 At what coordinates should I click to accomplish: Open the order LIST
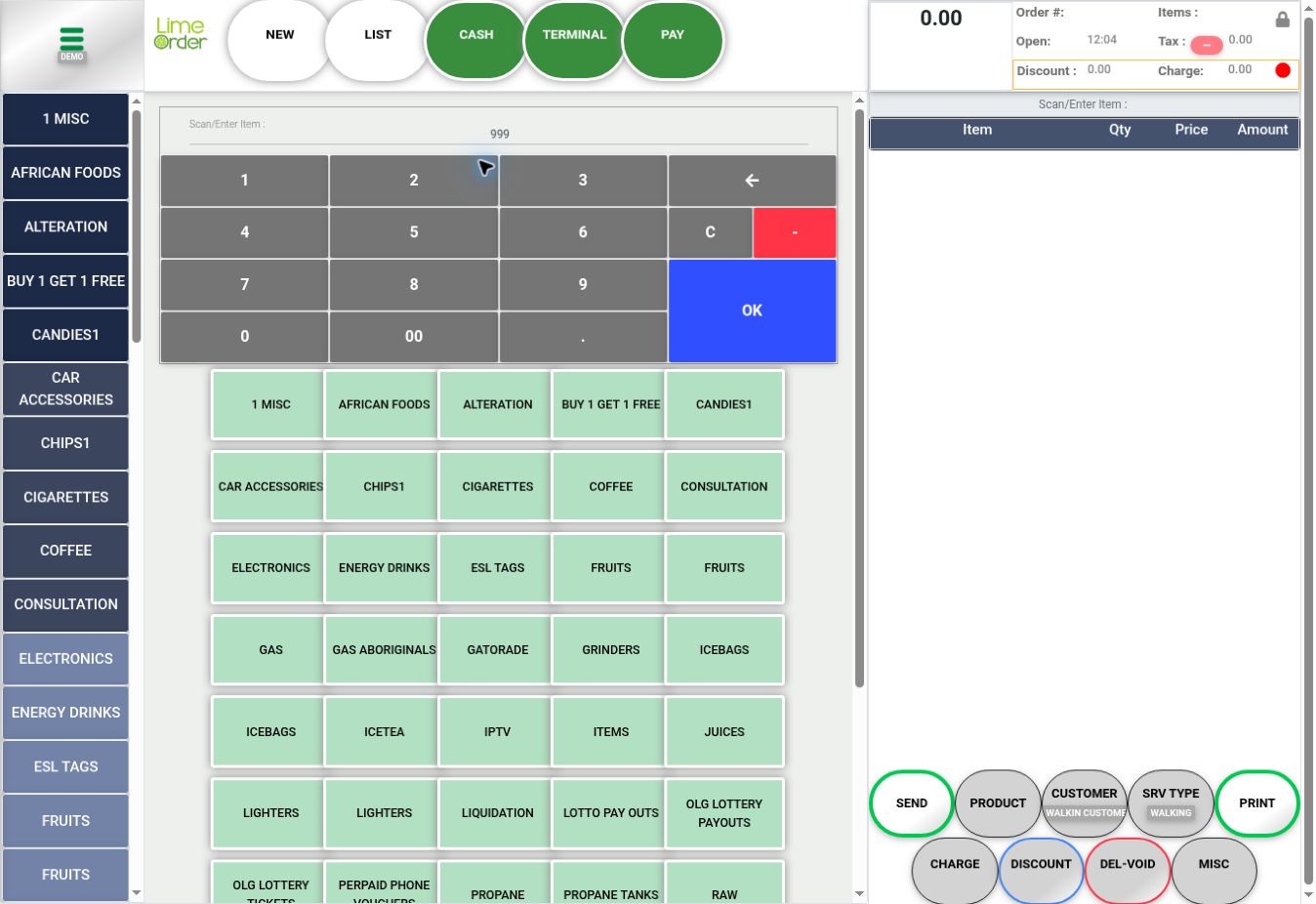click(x=378, y=40)
